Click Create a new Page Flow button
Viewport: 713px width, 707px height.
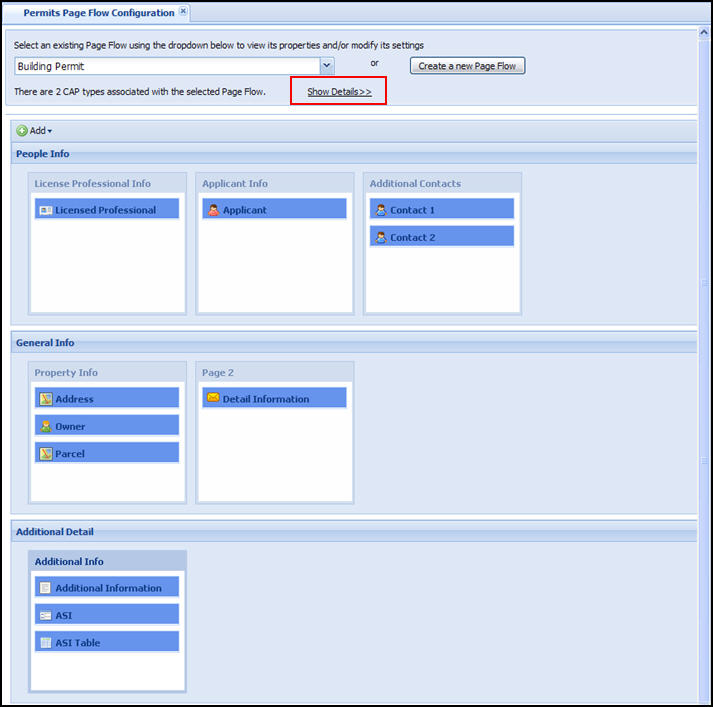coord(467,66)
